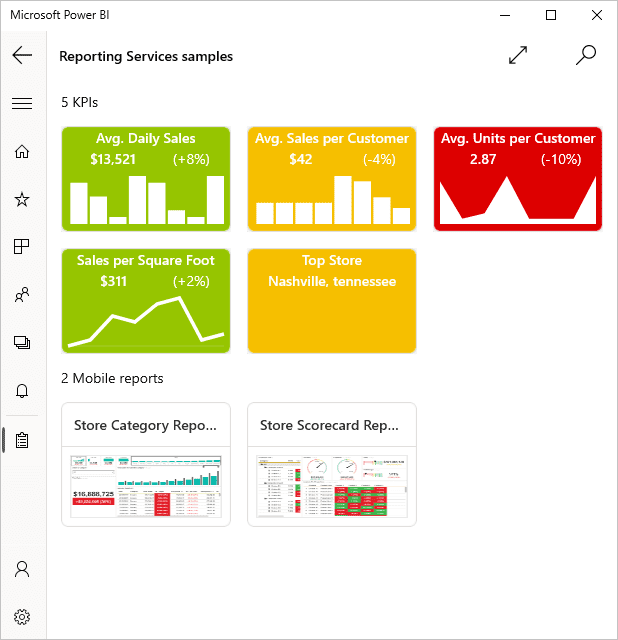Screen dimensions: 618x640
Task: Open Store Scorecard Report thumbnail
Action: point(332,465)
